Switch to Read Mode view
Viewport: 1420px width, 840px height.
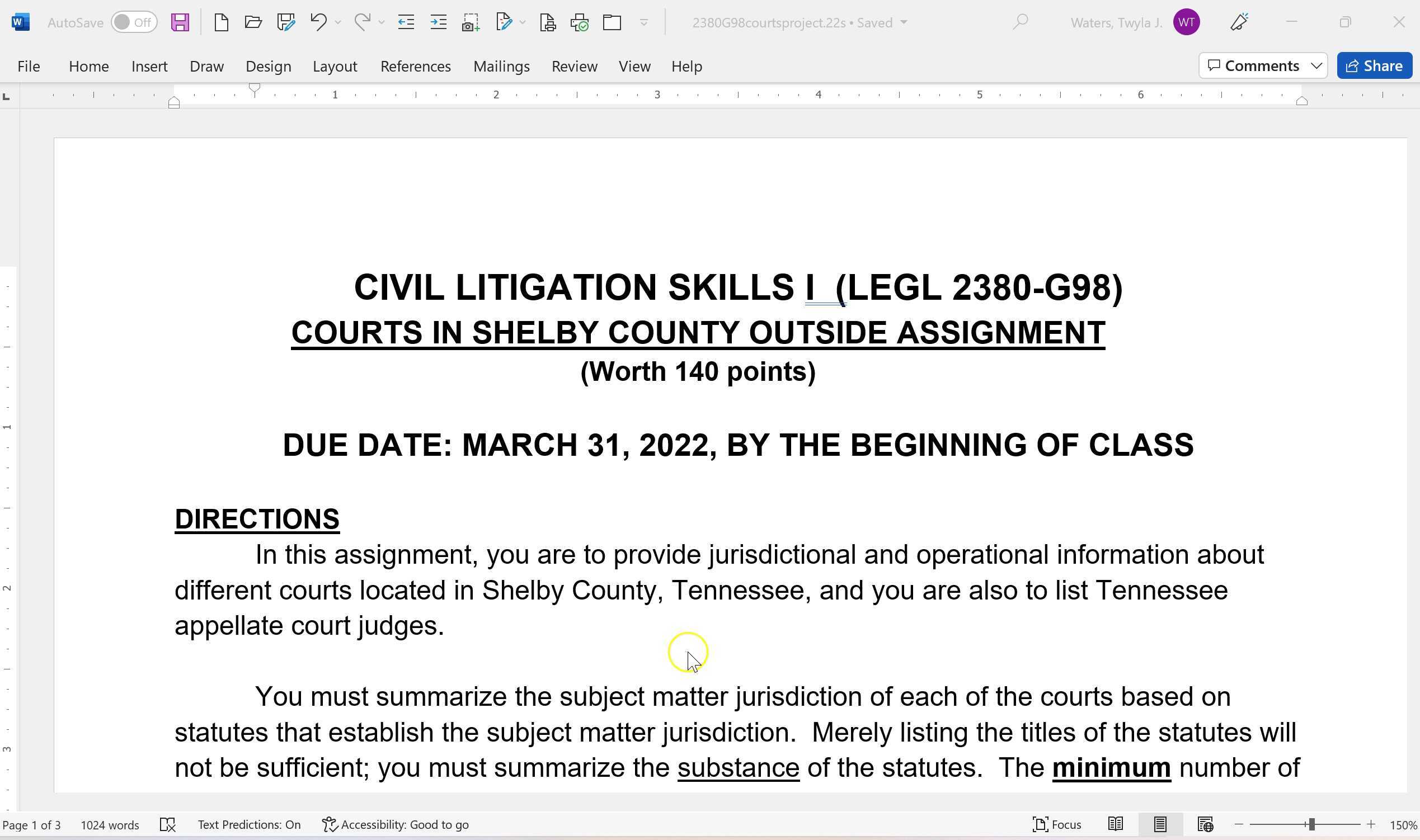(x=1117, y=825)
